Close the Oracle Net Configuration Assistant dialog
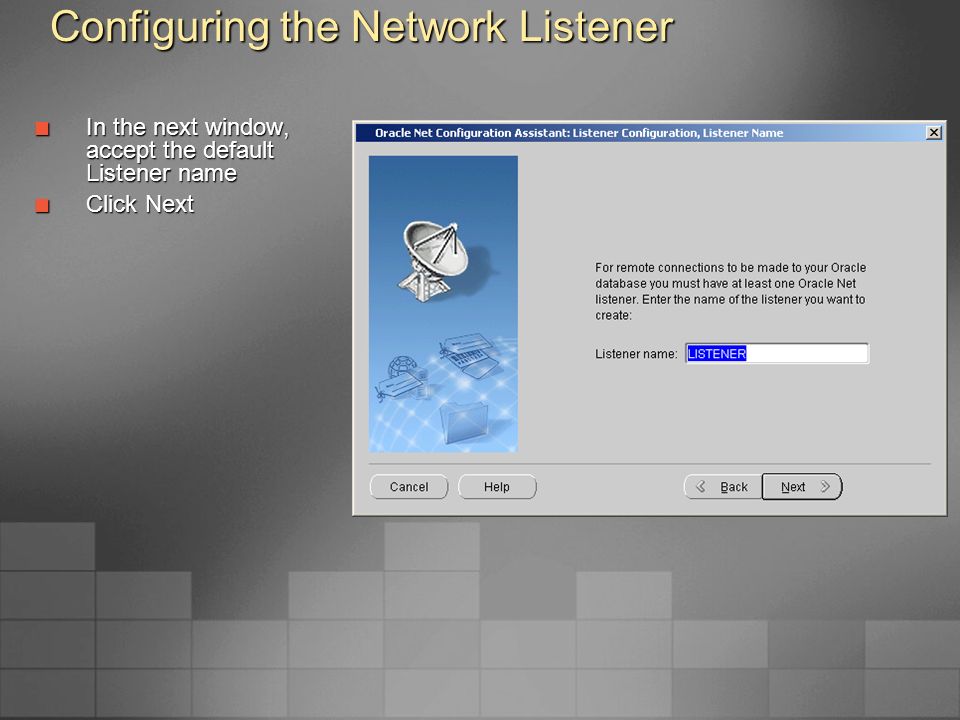 point(933,133)
